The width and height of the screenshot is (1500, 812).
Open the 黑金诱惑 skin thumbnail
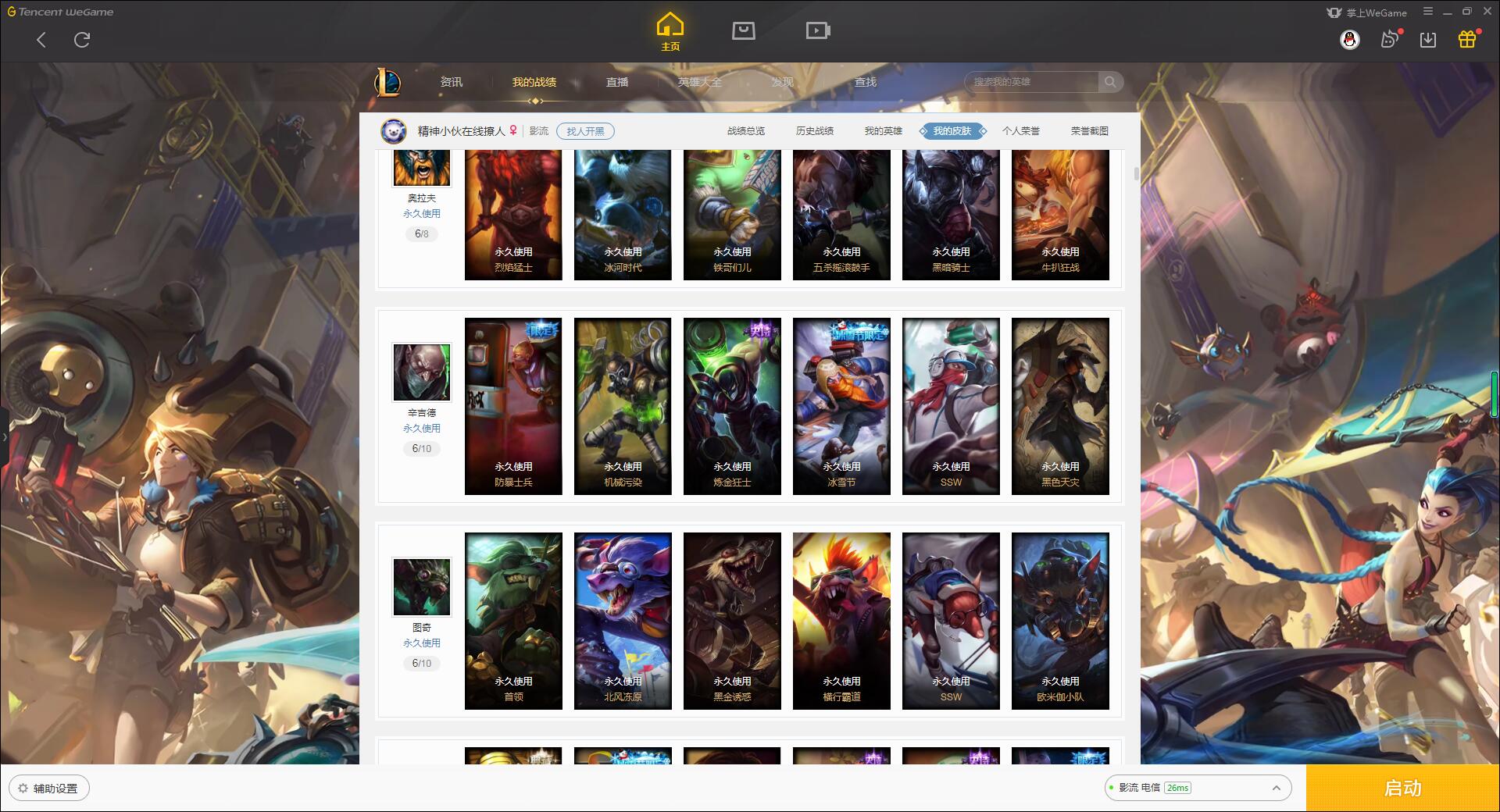[x=732, y=621]
